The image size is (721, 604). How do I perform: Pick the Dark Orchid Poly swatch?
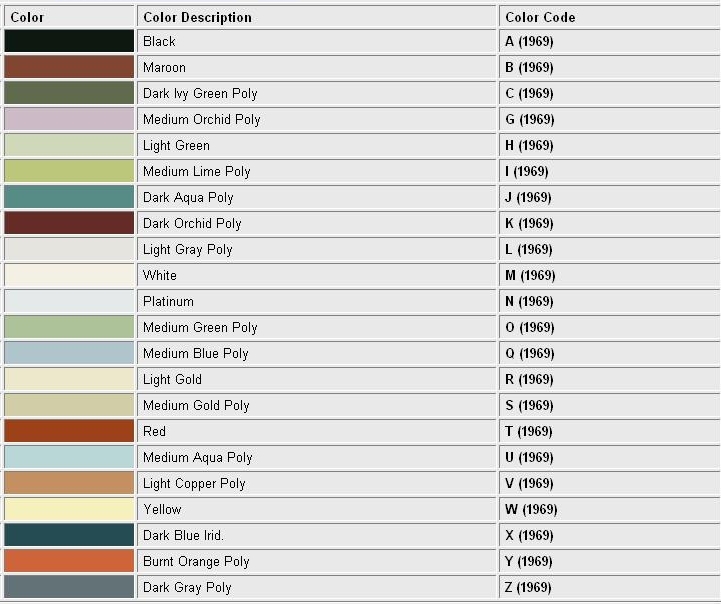point(69,223)
